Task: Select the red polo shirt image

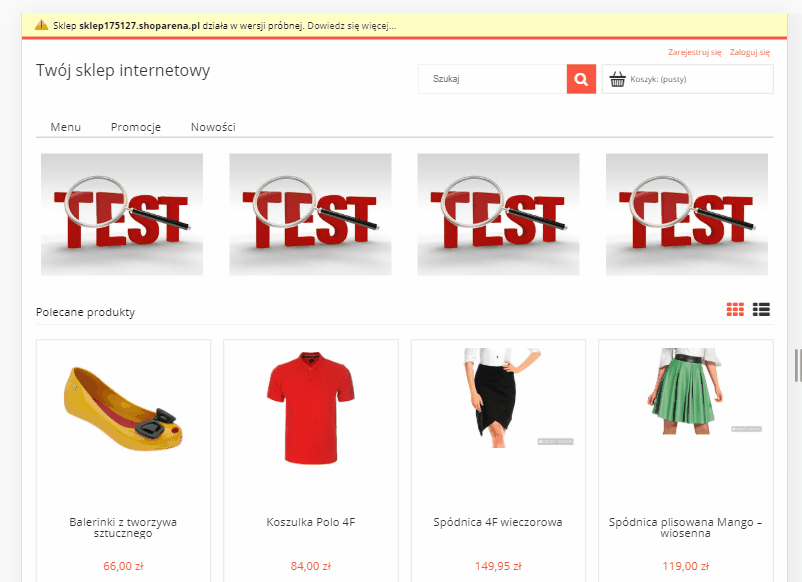Action: click(x=311, y=394)
